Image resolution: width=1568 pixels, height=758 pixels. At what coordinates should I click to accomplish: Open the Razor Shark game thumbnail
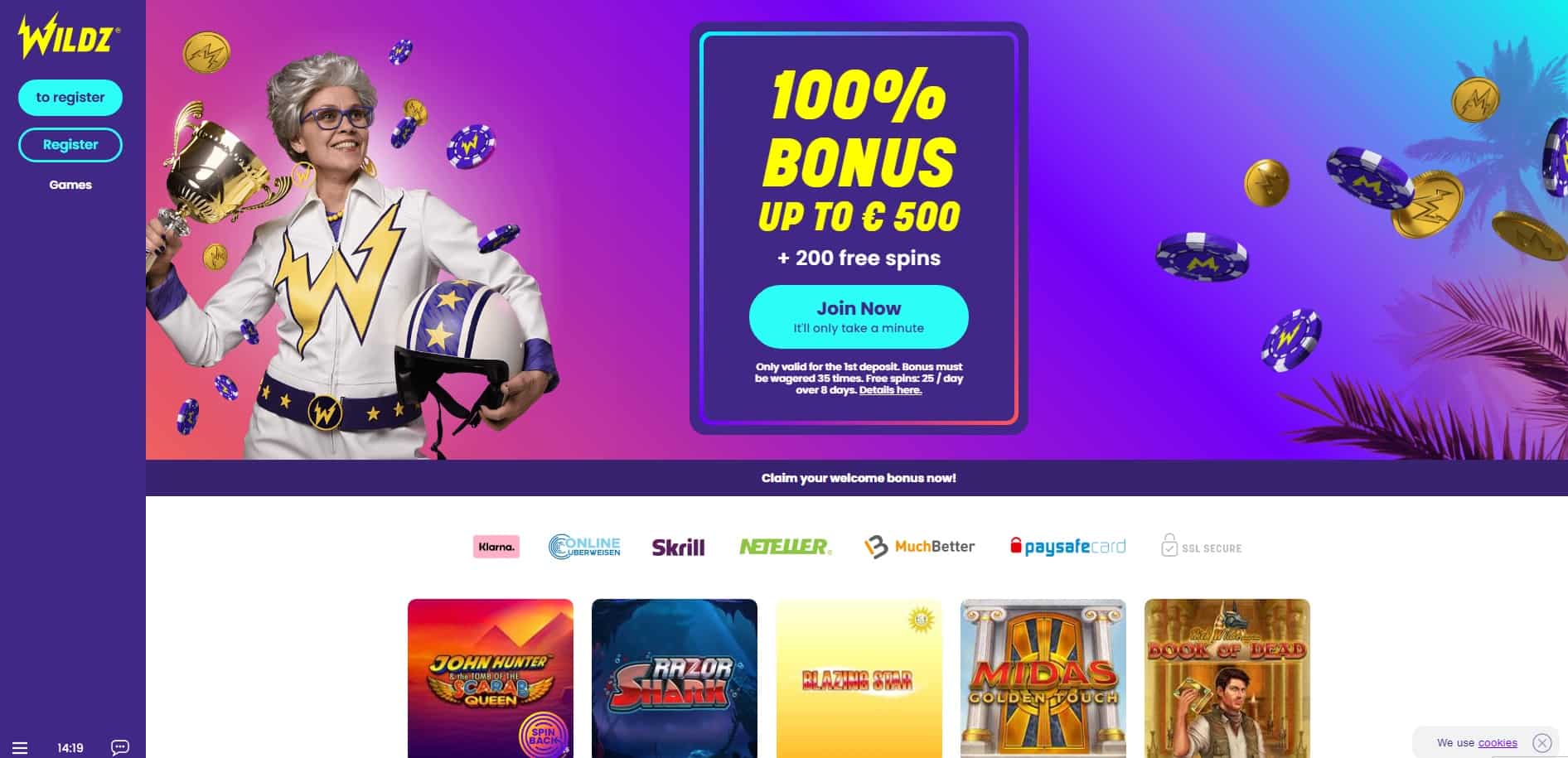click(675, 678)
